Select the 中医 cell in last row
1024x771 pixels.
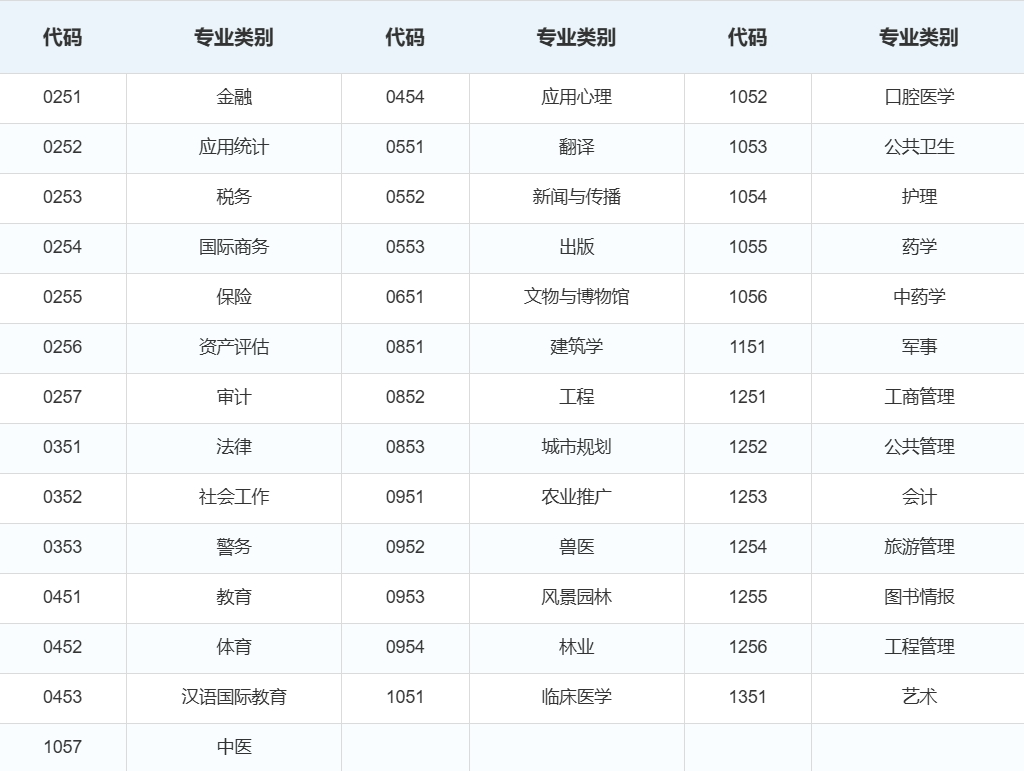click(x=234, y=747)
